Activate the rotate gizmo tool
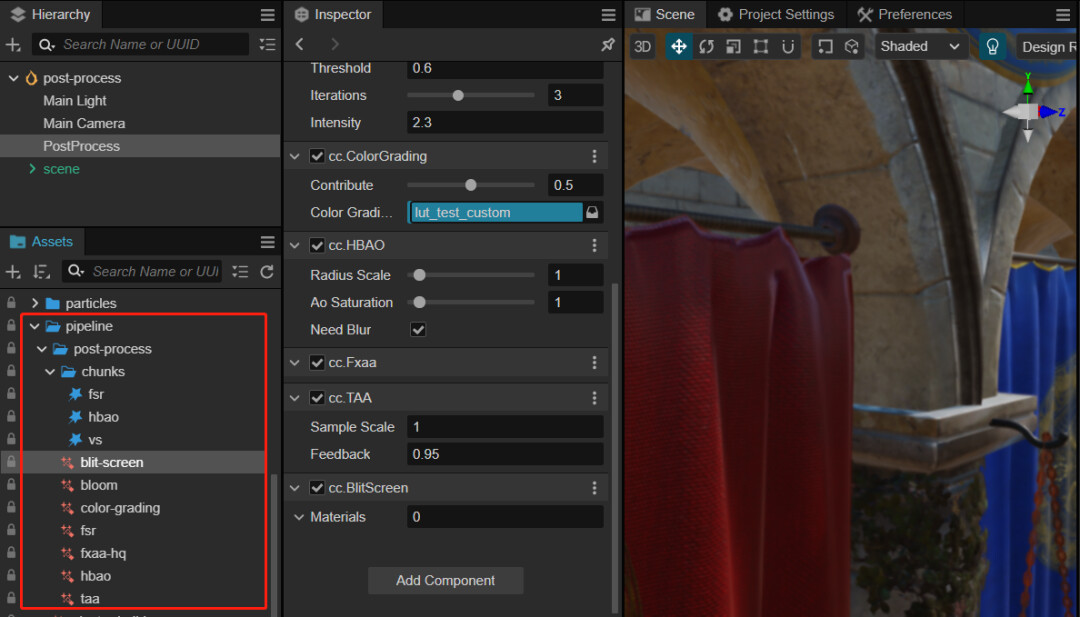This screenshot has height=617, width=1080. (x=706, y=47)
